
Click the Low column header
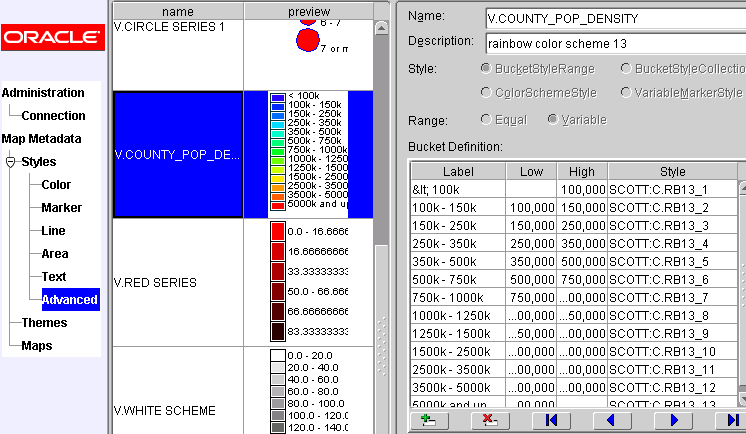[531, 171]
